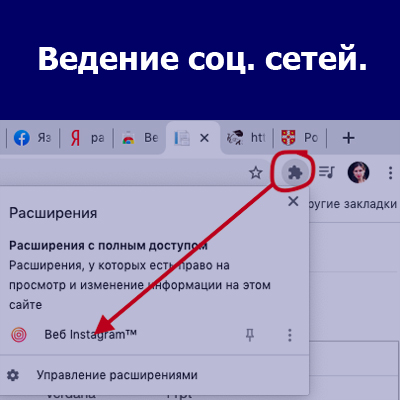Open Веб Instagram extension options menu

pos(290,335)
